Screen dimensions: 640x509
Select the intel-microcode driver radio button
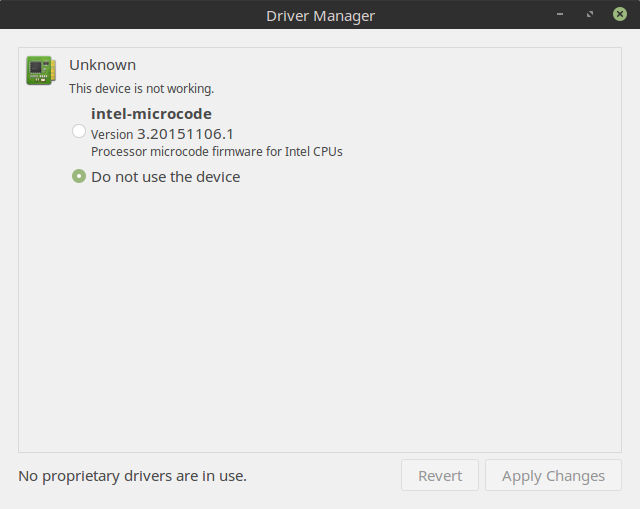79,132
